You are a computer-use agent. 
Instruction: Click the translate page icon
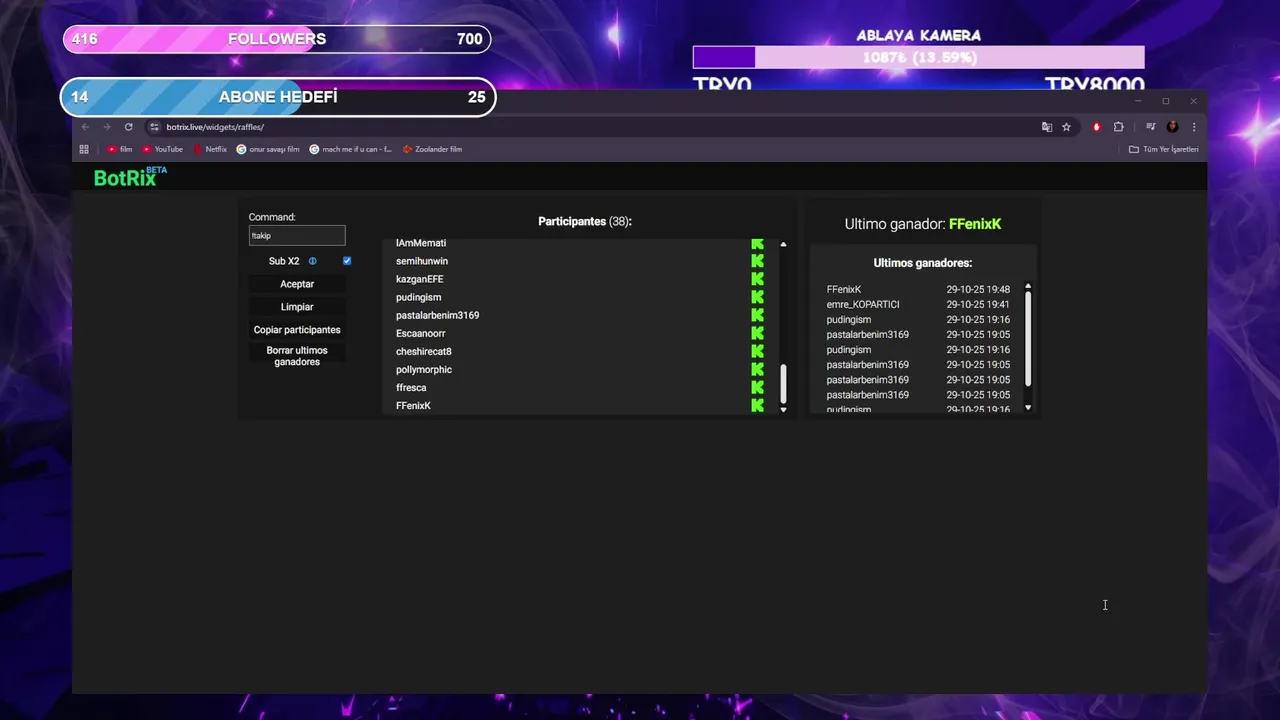click(x=1047, y=127)
